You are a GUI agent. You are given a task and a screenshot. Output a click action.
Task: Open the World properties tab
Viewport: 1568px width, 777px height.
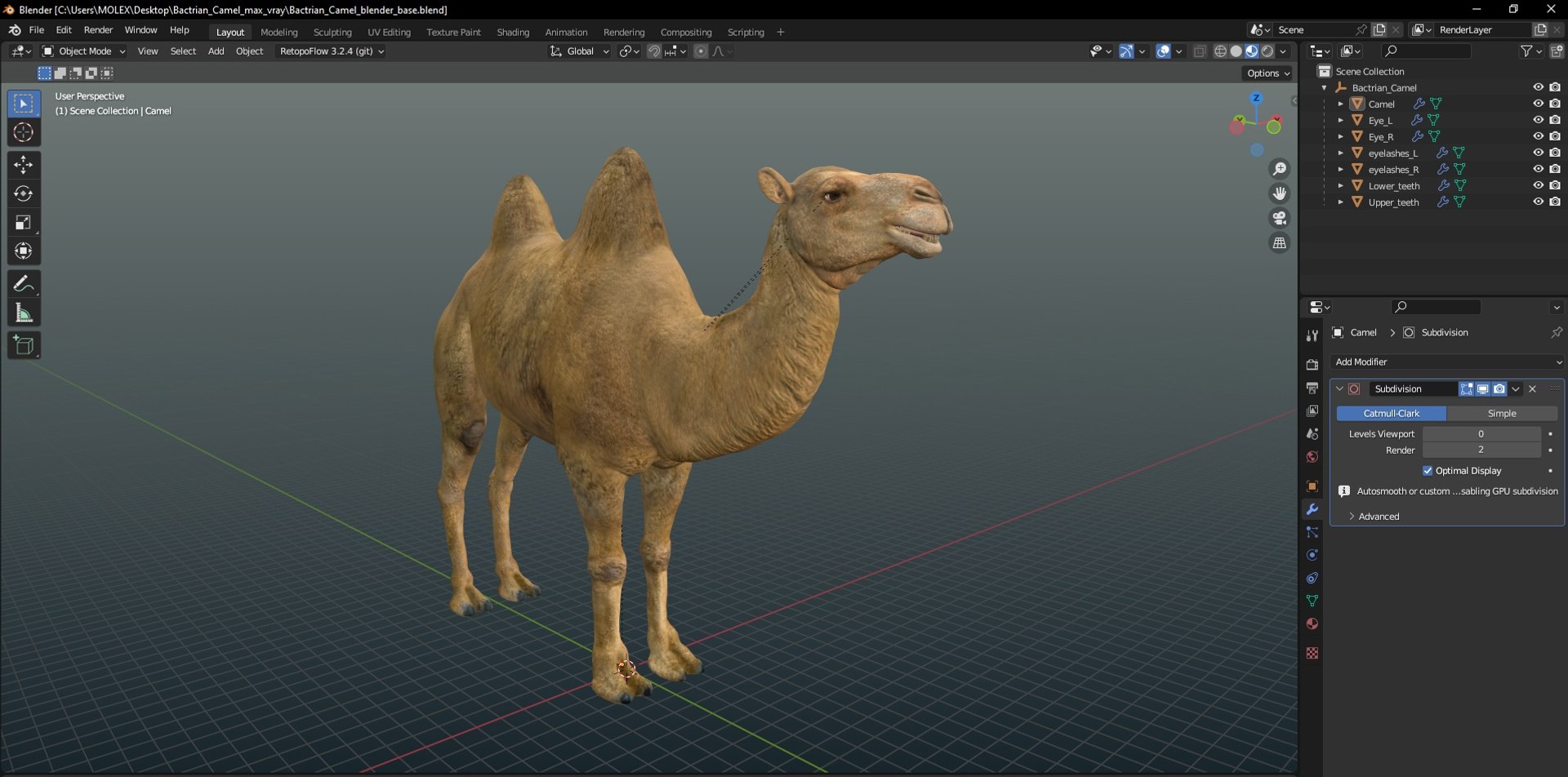[x=1312, y=456]
